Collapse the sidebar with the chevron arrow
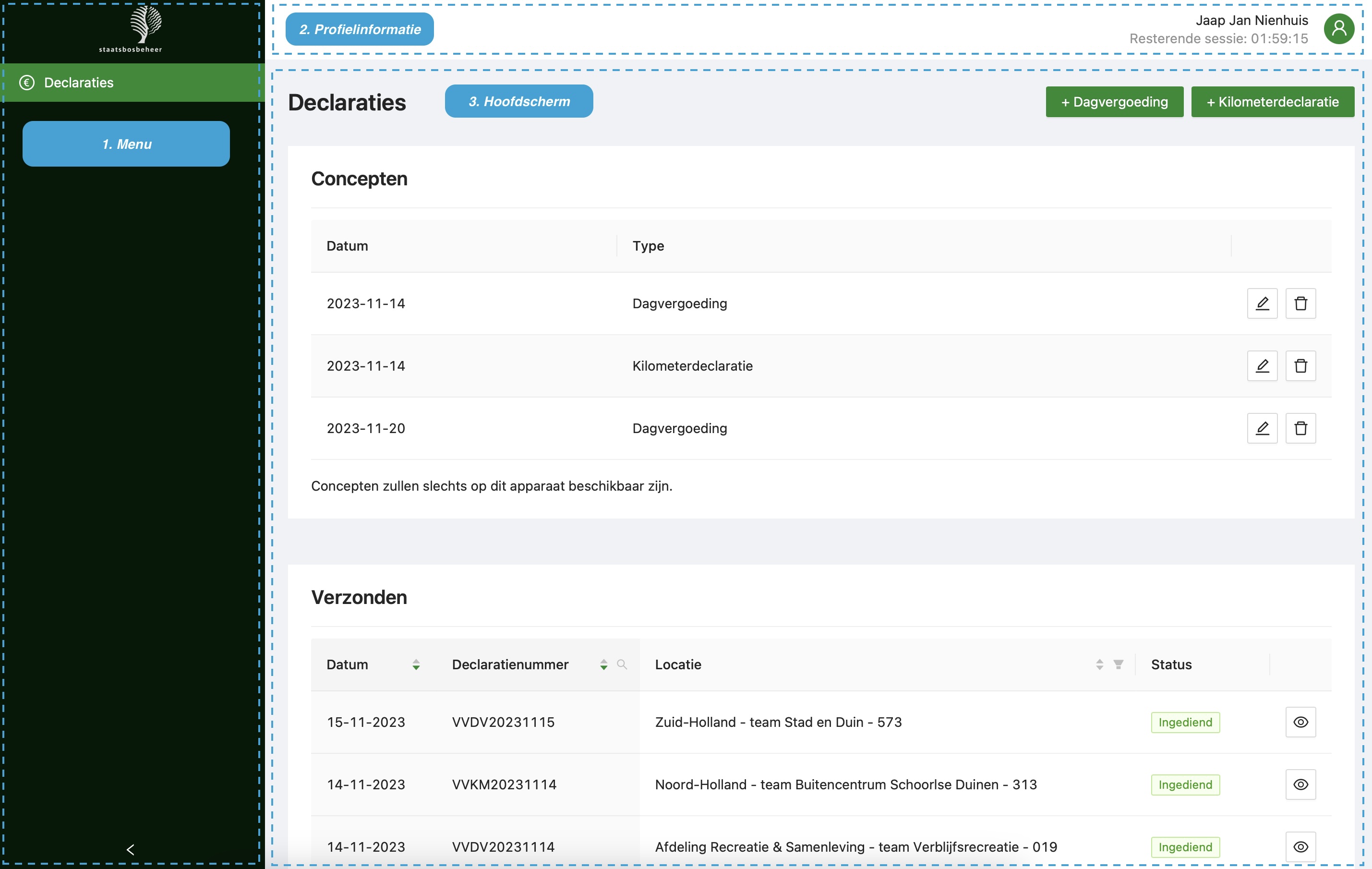 [131, 850]
